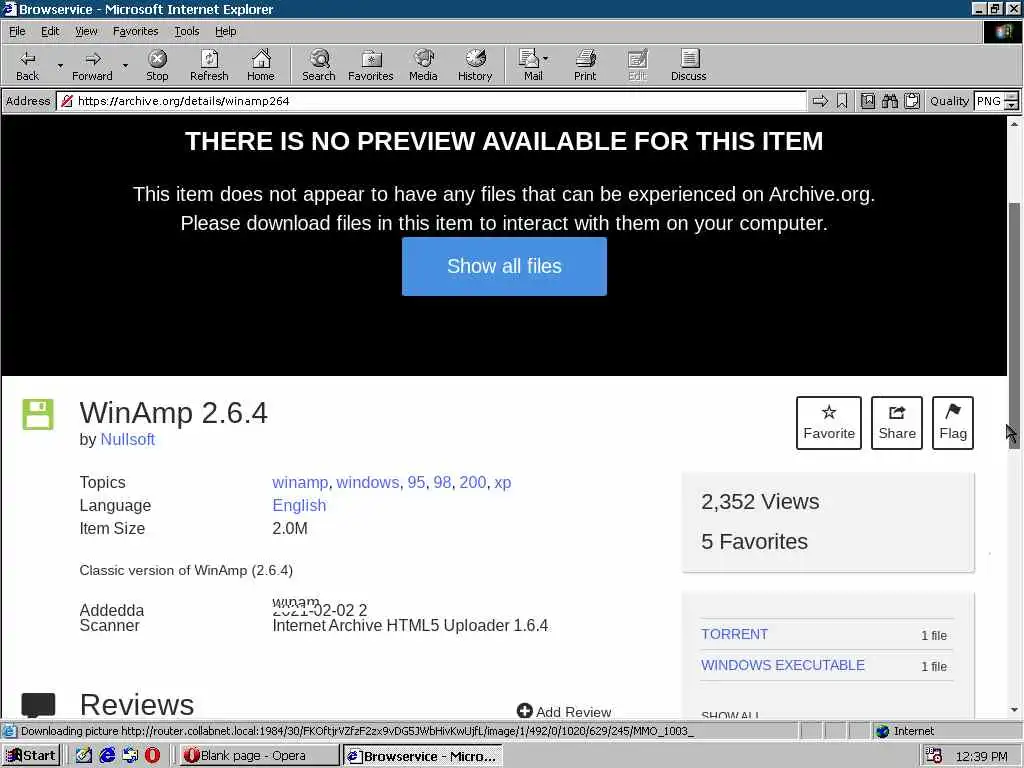Launch Internet Explorer from quick launch

tap(107, 756)
